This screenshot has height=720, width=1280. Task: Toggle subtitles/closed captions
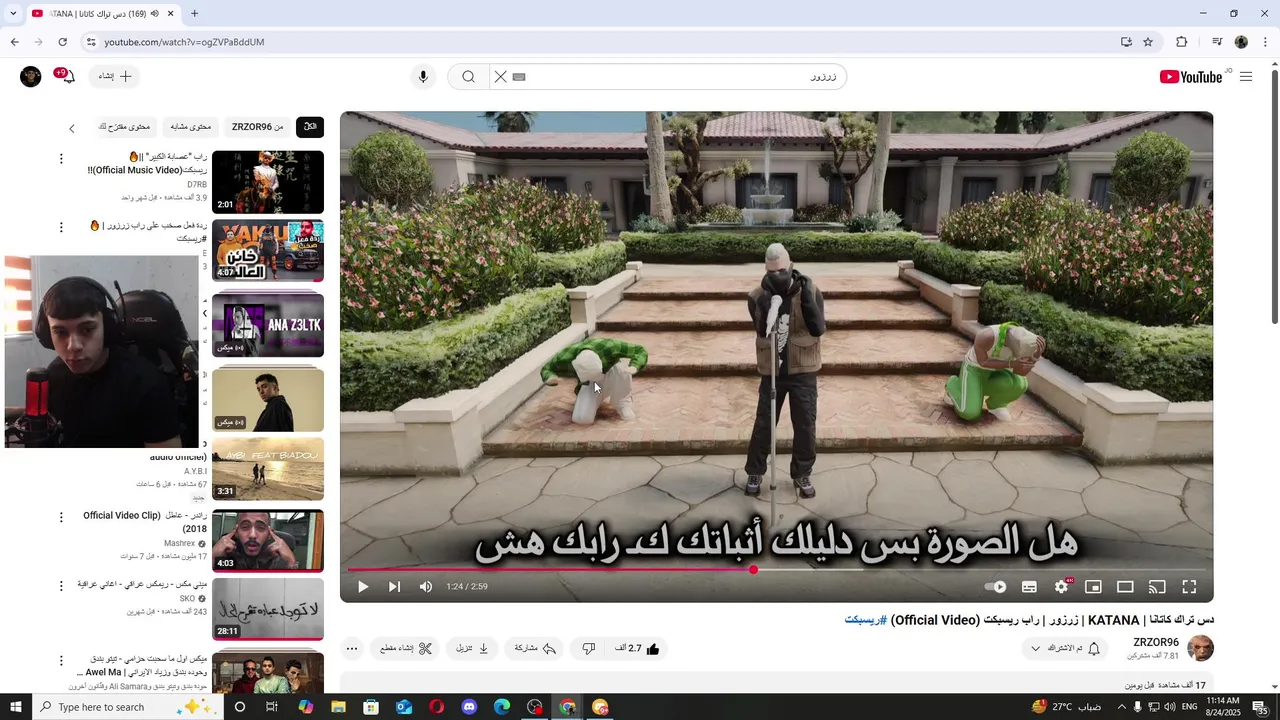coord(1029,587)
